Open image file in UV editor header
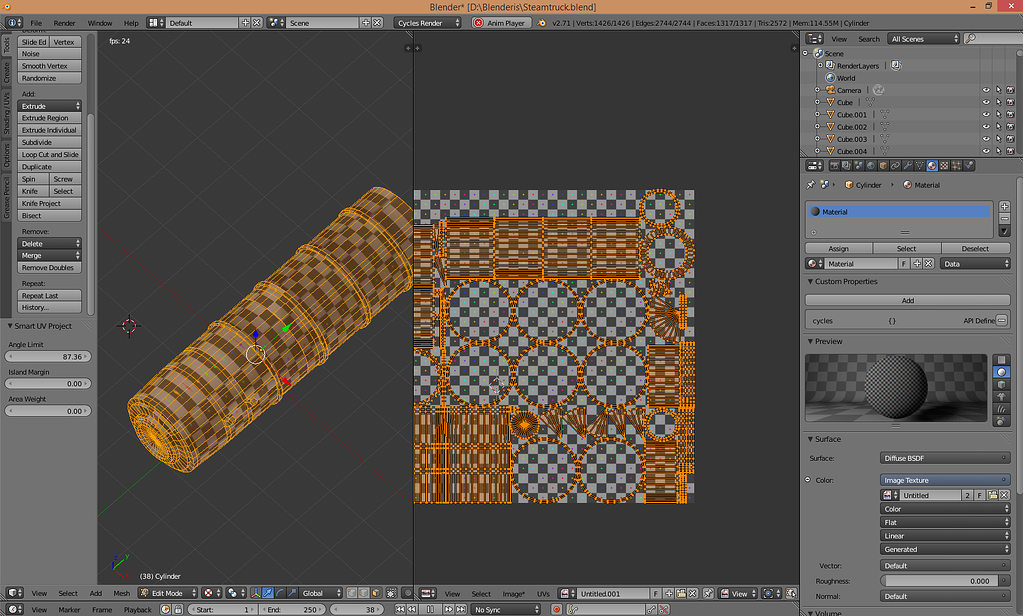 click(681, 593)
